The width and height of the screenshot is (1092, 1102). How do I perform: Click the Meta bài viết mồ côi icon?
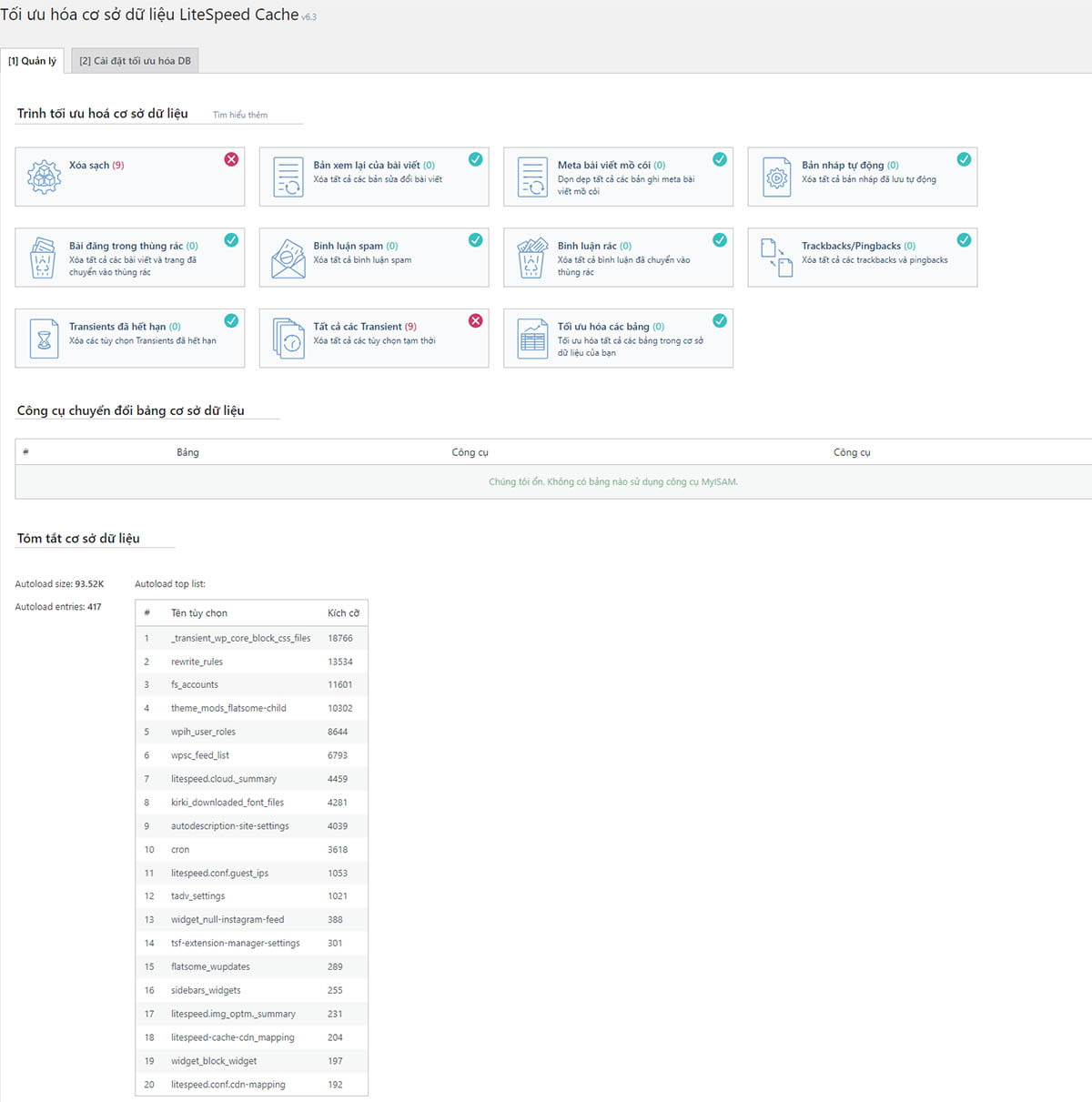click(532, 177)
